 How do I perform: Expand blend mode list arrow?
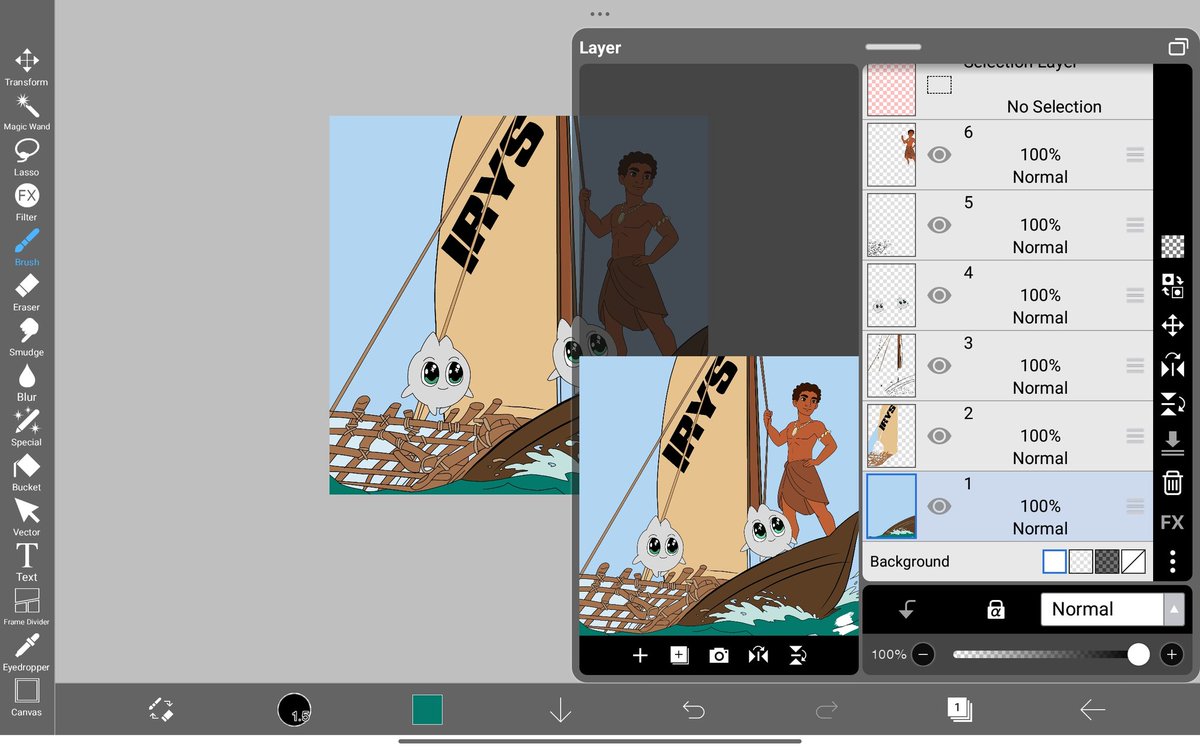1174,609
